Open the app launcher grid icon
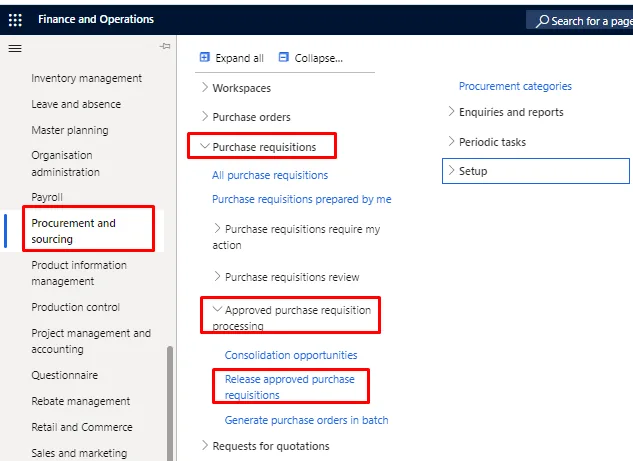This screenshot has width=633, height=461. point(15,20)
